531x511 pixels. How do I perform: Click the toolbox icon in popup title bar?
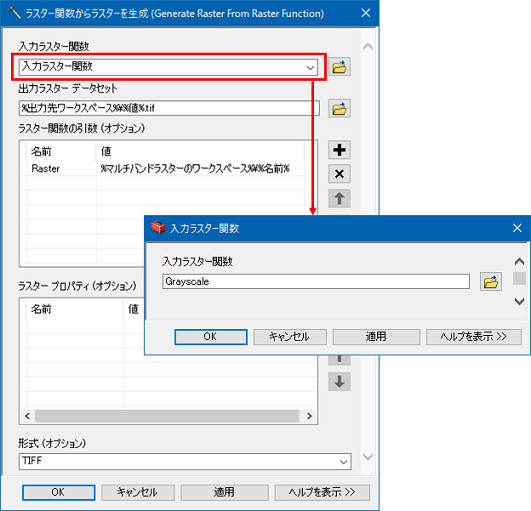(158, 228)
